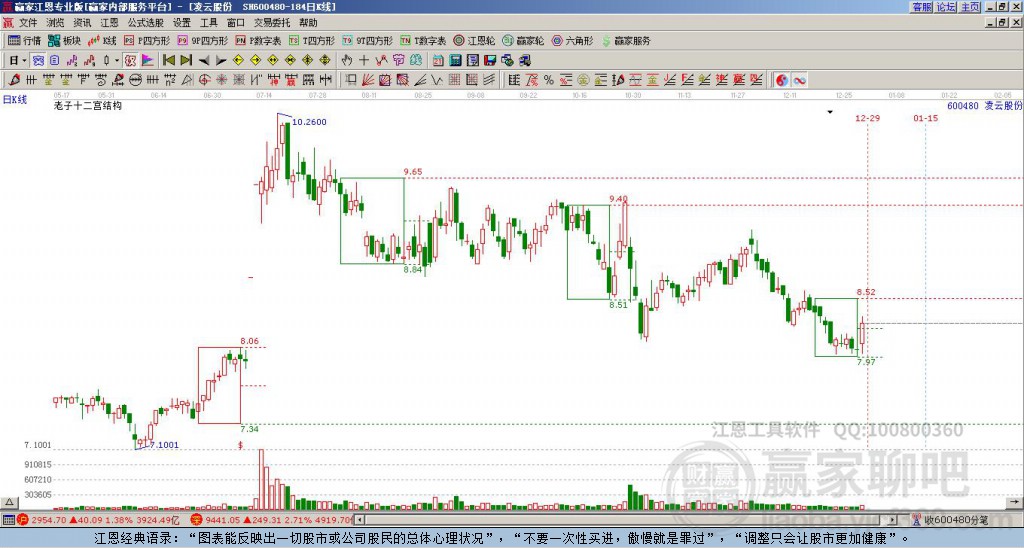1024x548 pixels.
Task: Click the Shanghai index 2954.70 status entry
Action: click(x=98, y=520)
